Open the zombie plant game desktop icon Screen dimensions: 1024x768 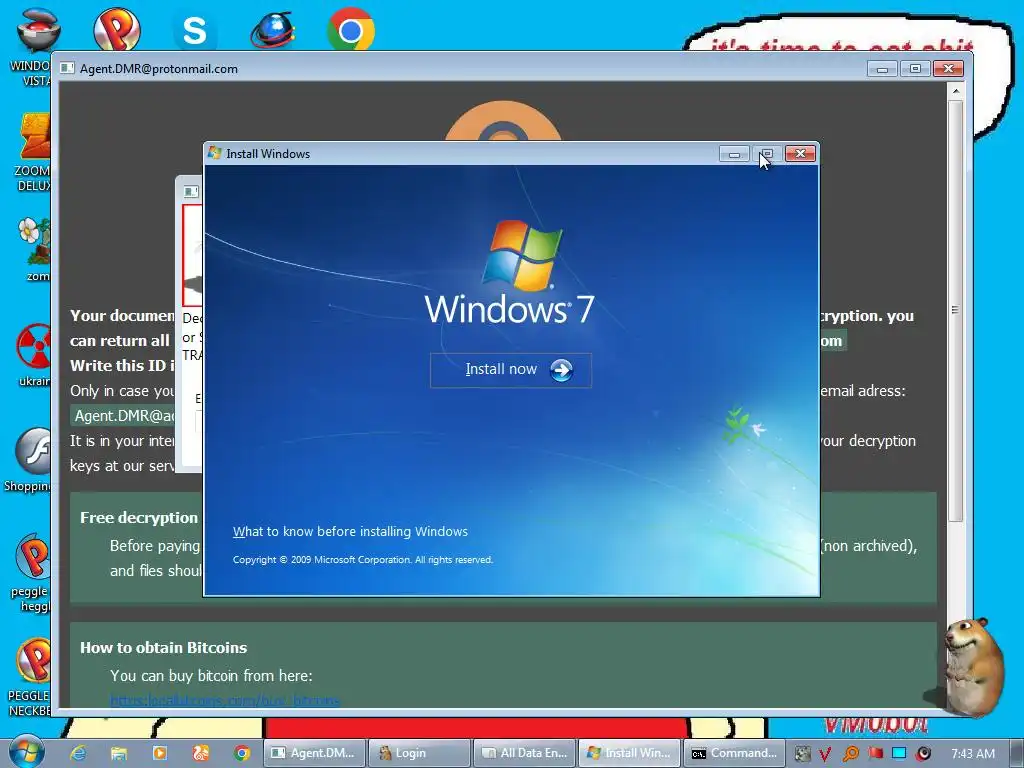tap(34, 249)
